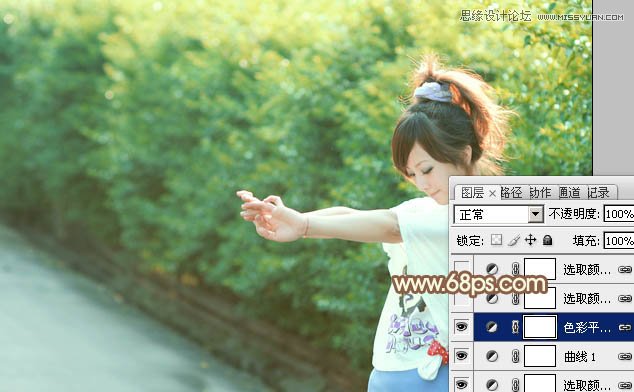Screen dimensions: 634x392
Task: Click the 不透明度 100% field
Action: tap(619, 214)
